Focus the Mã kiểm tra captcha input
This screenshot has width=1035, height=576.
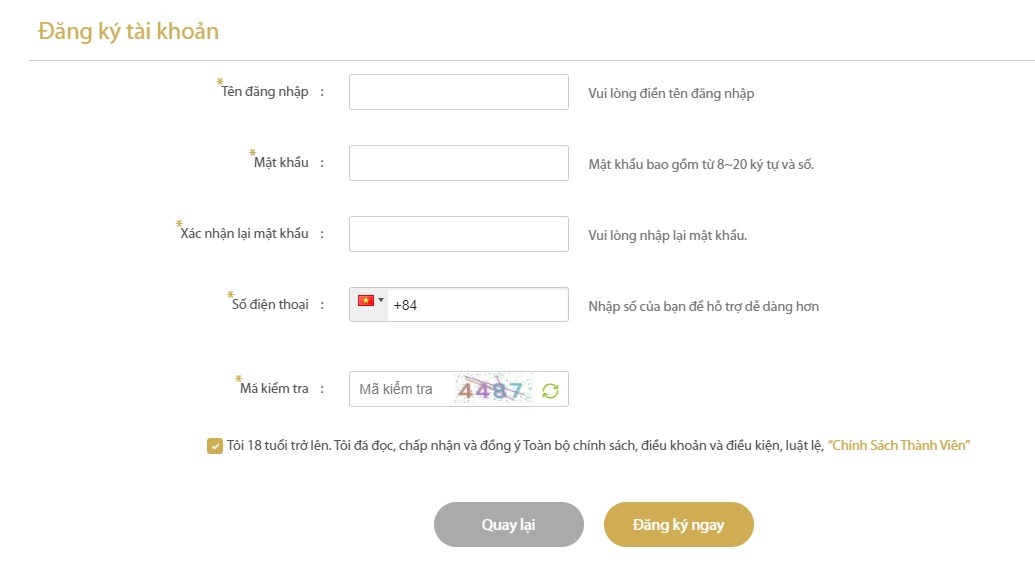(x=400, y=389)
